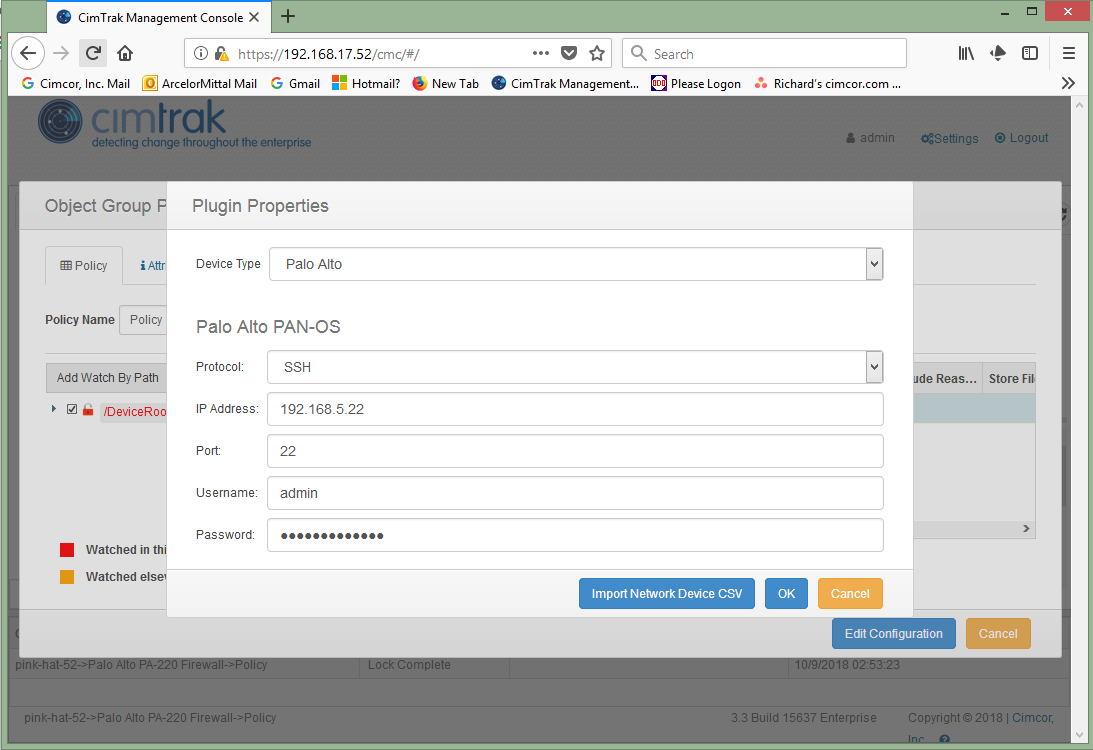
Task: Open the Device Type dropdown
Action: tap(576, 264)
